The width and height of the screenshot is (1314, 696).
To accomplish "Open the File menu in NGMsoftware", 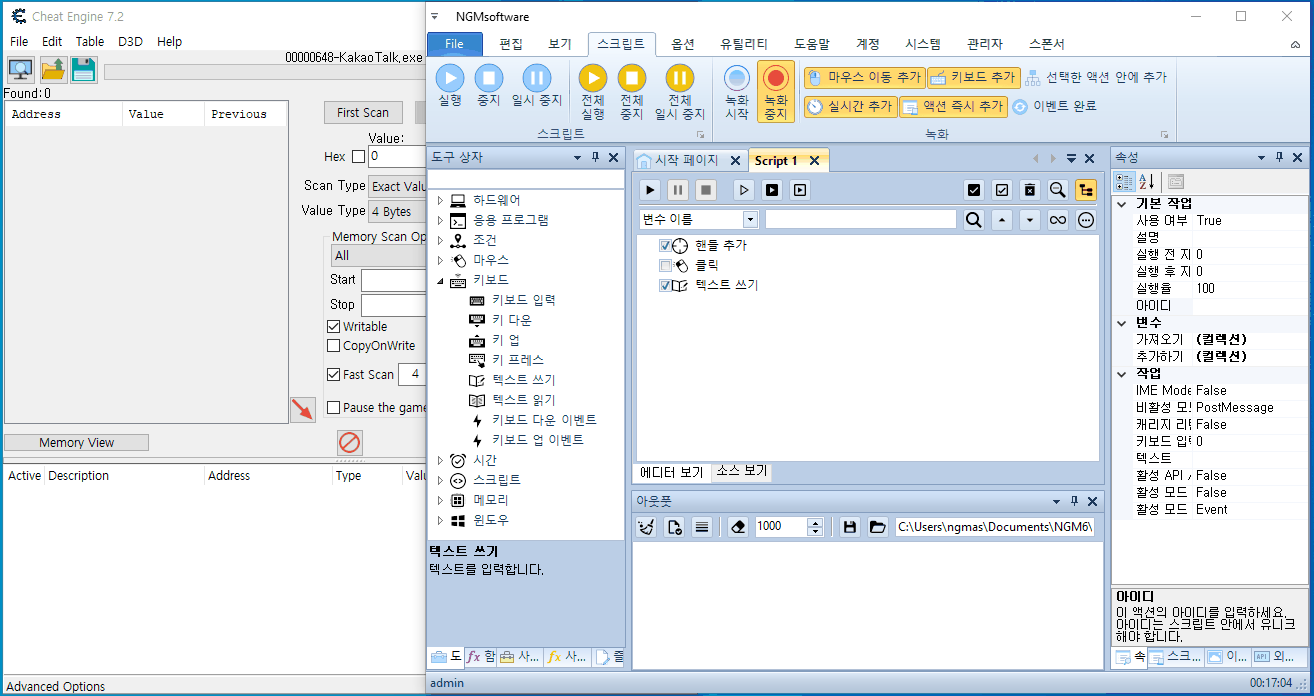I will (x=454, y=44).
